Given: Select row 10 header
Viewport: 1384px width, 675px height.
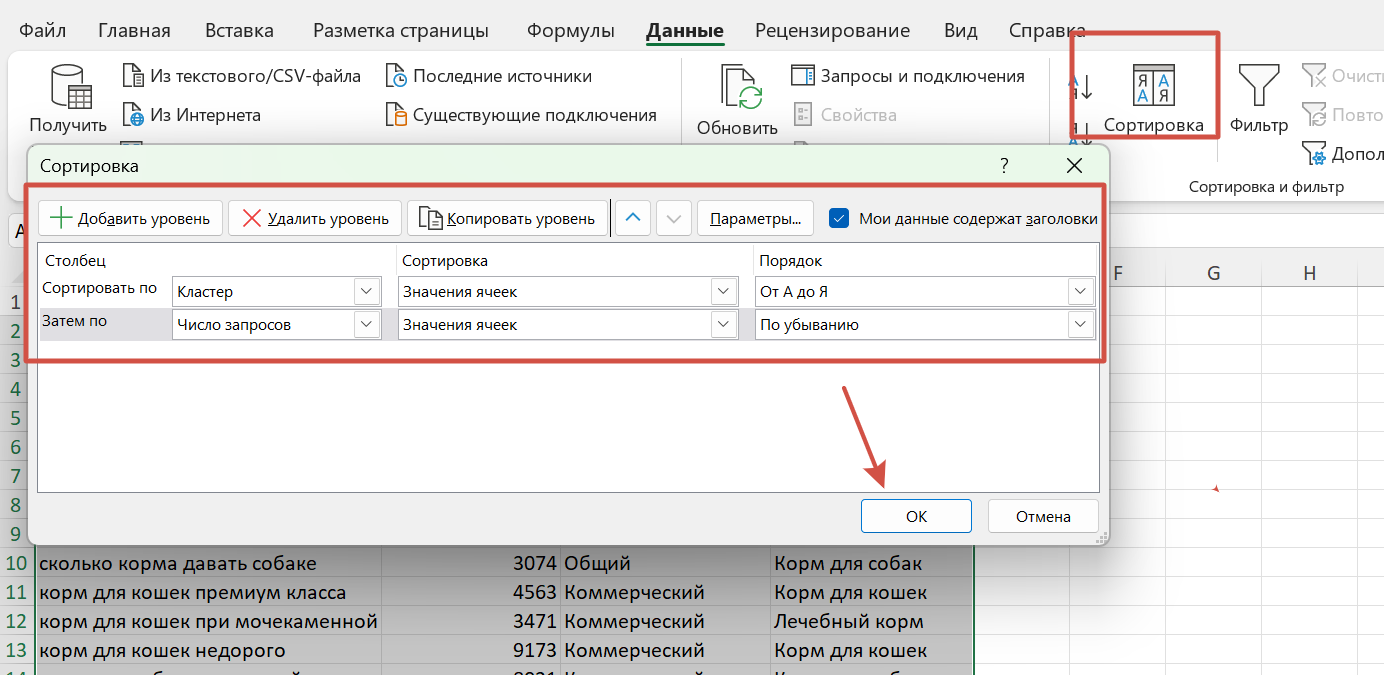Looking at the screenshot, I should (x=16, y=563).
